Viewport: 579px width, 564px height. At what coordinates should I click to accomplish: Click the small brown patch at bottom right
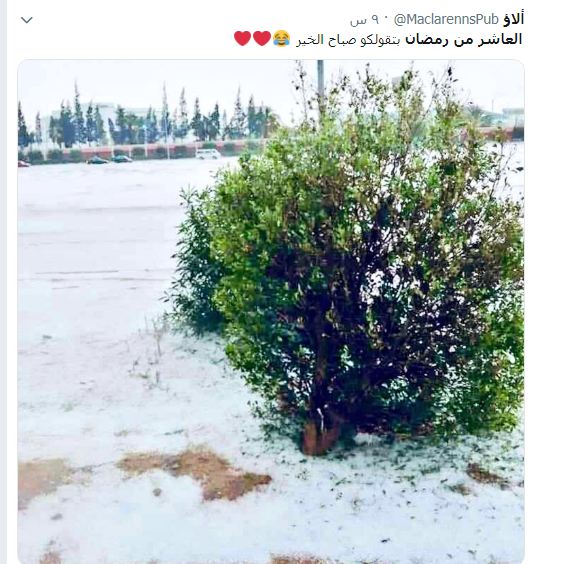pos(486,475)
